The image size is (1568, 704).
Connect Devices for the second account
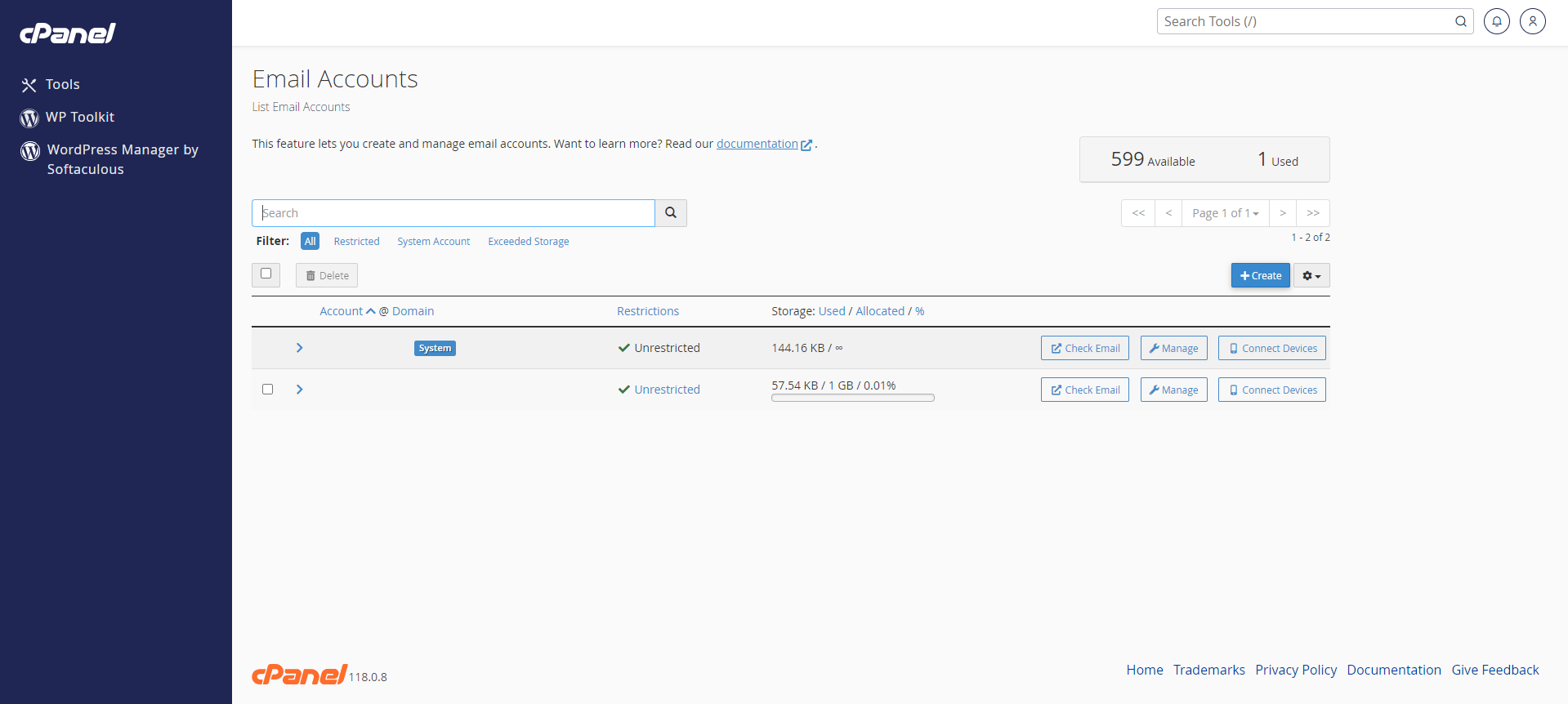coord(1272,390)
